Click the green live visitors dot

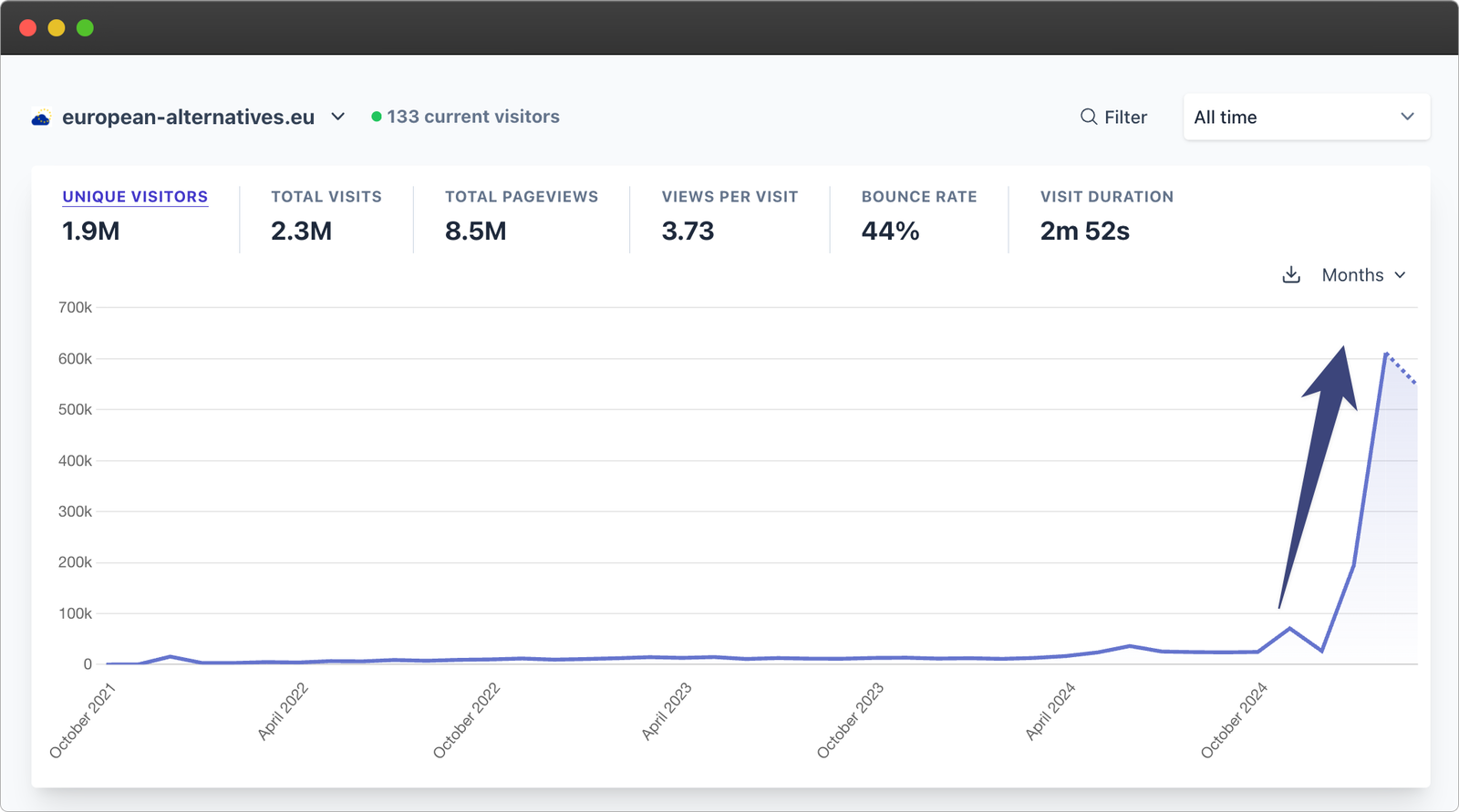coord(376,117)
